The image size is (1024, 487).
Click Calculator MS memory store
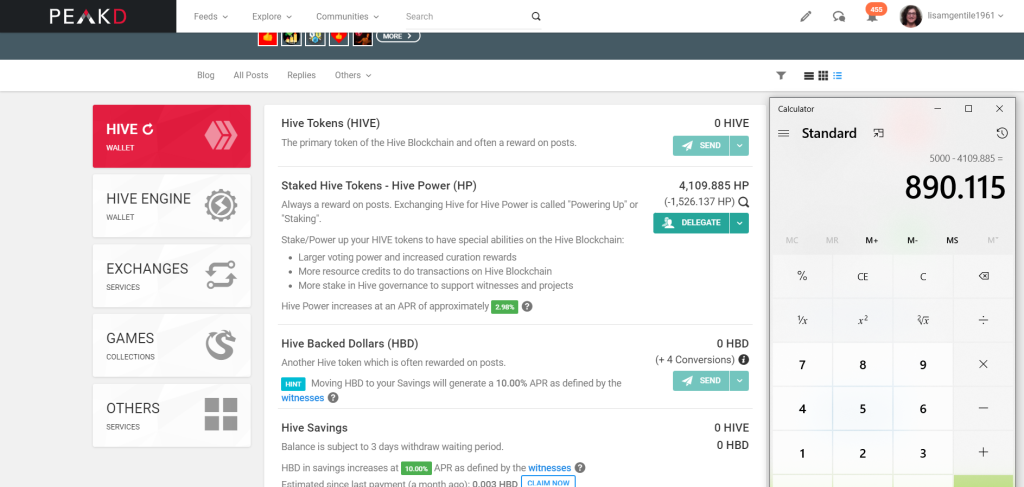952,240
